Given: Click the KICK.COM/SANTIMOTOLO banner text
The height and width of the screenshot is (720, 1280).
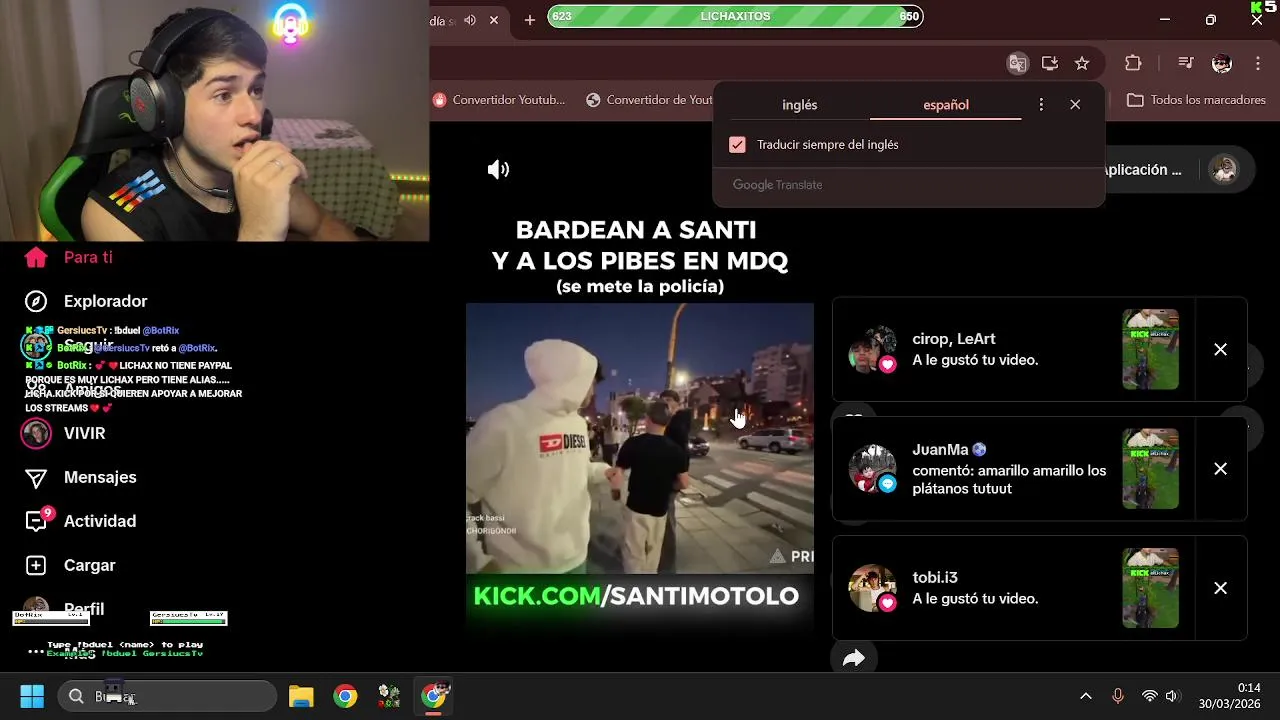Looking at the screenshot, I should point(636,596).
